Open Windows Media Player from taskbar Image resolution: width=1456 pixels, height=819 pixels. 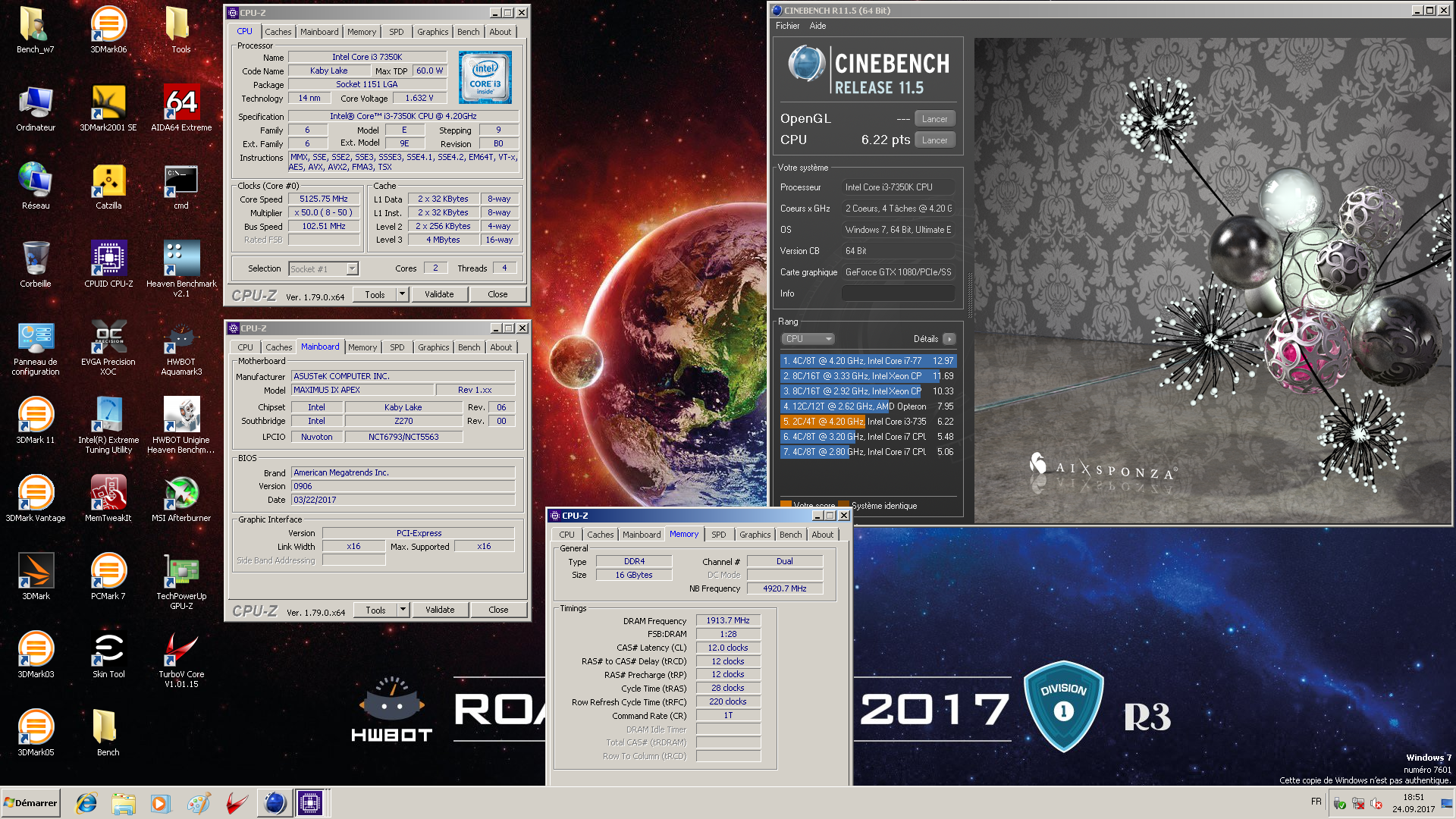pos(160,803)
